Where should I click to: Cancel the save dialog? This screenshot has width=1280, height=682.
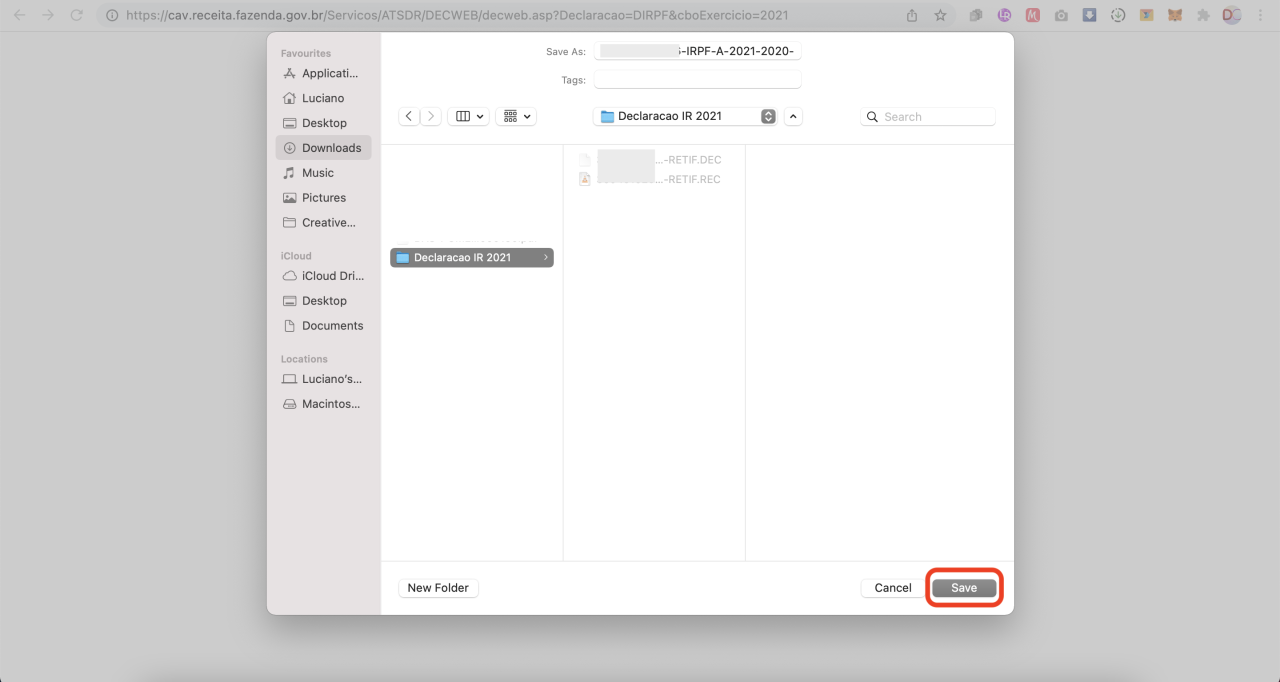pyautogui.click(x=892, y=588)
